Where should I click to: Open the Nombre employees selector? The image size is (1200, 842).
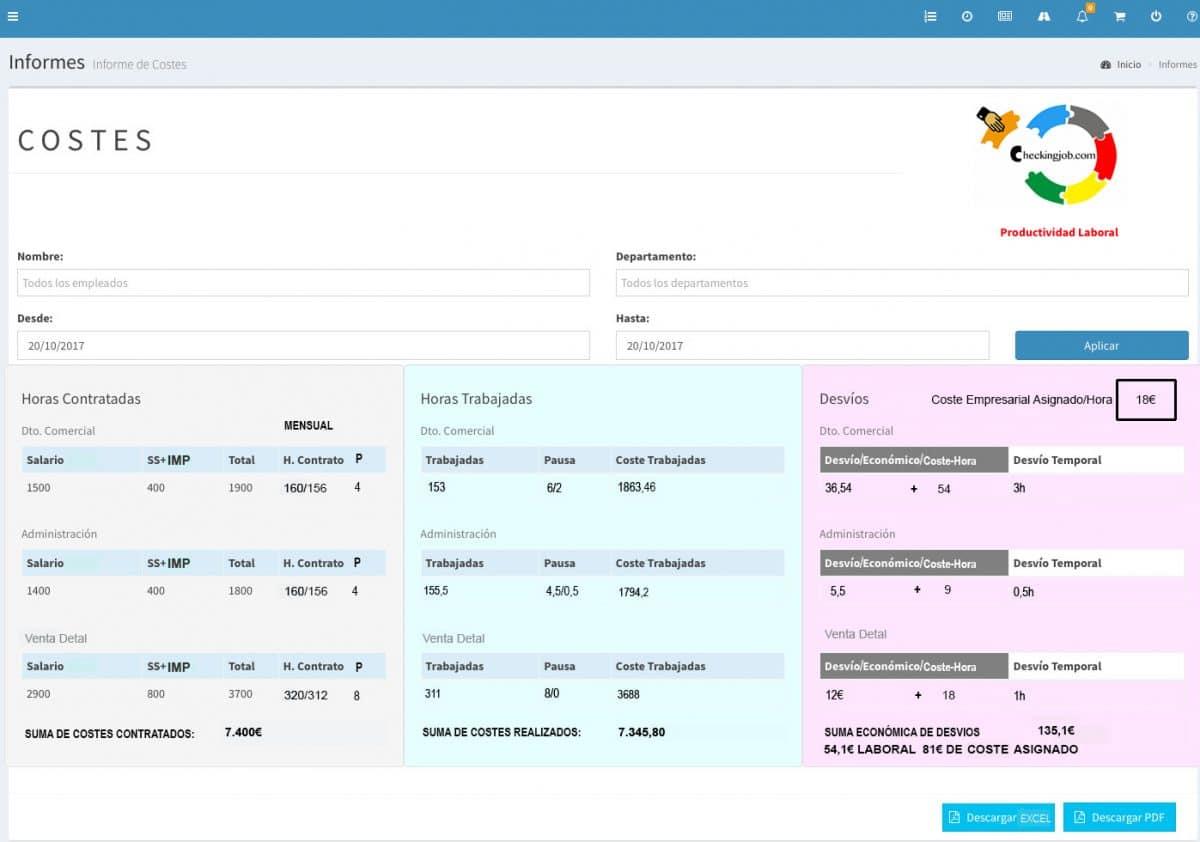click(x=303, y=283)
